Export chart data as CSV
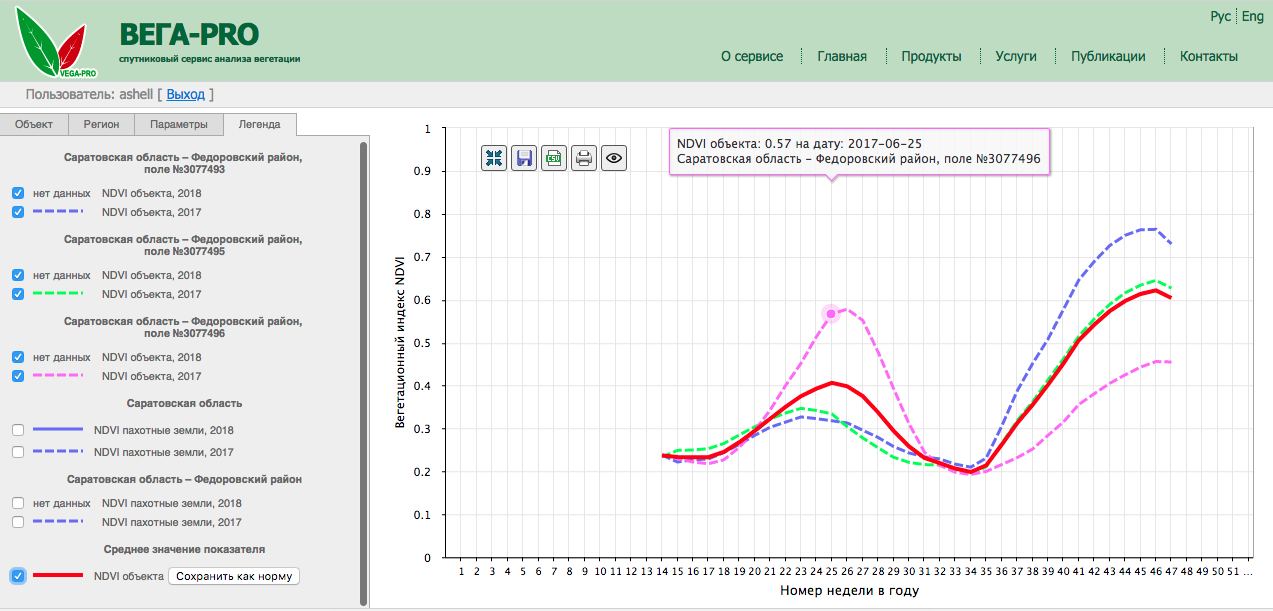Screen dimensions: 1273x611 coord(554,157)
